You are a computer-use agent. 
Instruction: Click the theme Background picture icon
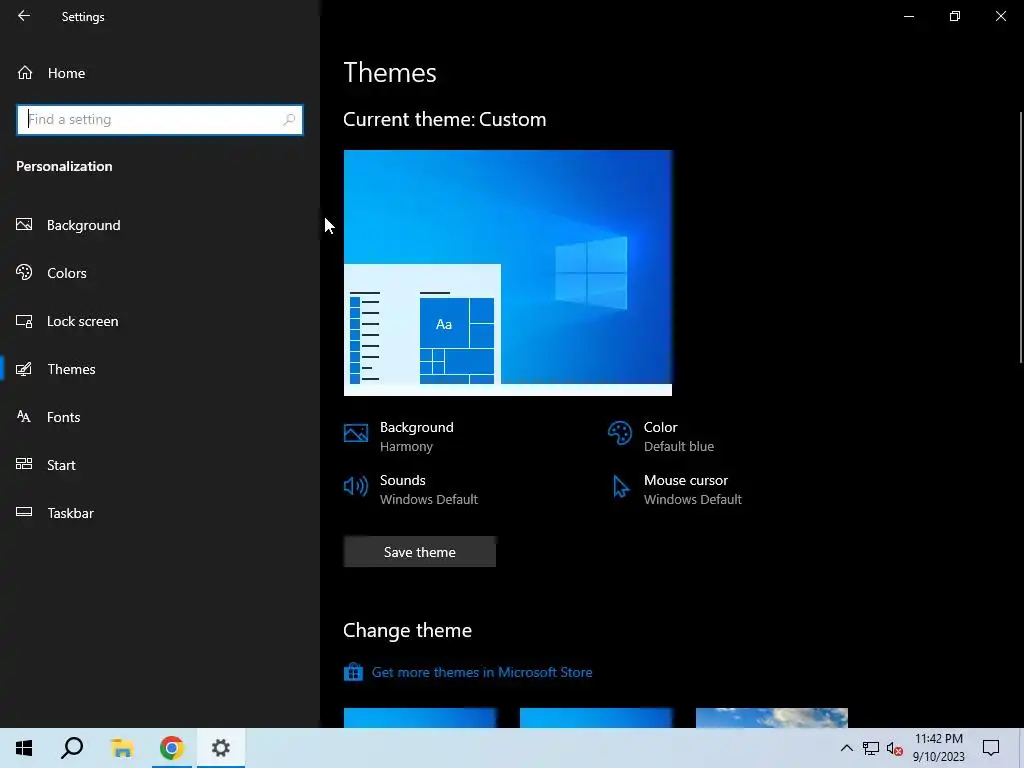click(356, 433)
